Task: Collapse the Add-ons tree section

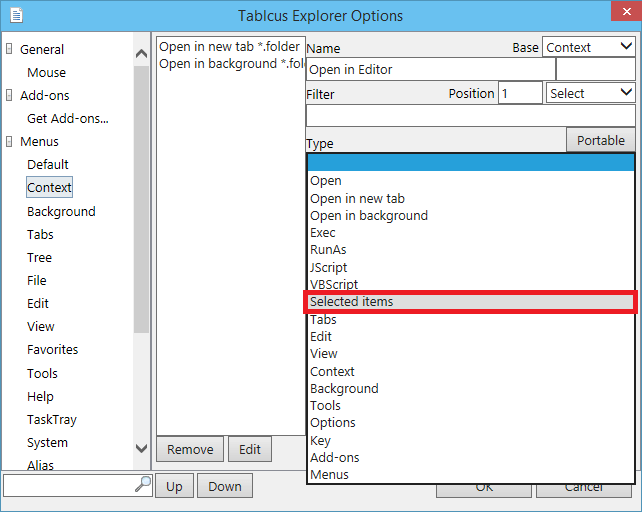Action: click(x=9, y=95)
